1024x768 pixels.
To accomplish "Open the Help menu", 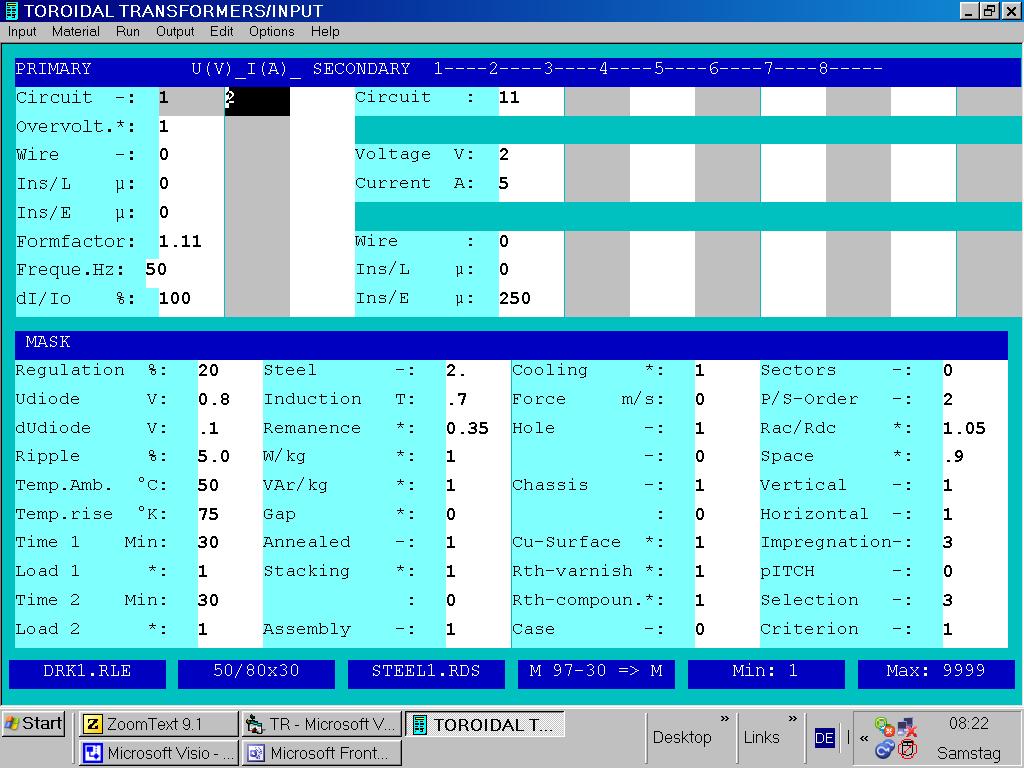I will tap(325, 31).
